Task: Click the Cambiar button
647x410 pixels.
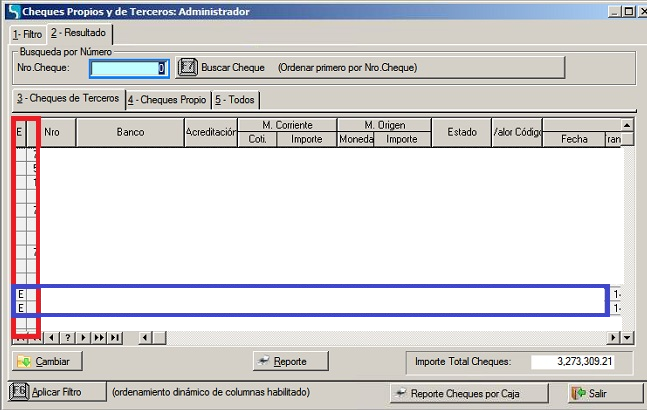Action: [49, 361]
